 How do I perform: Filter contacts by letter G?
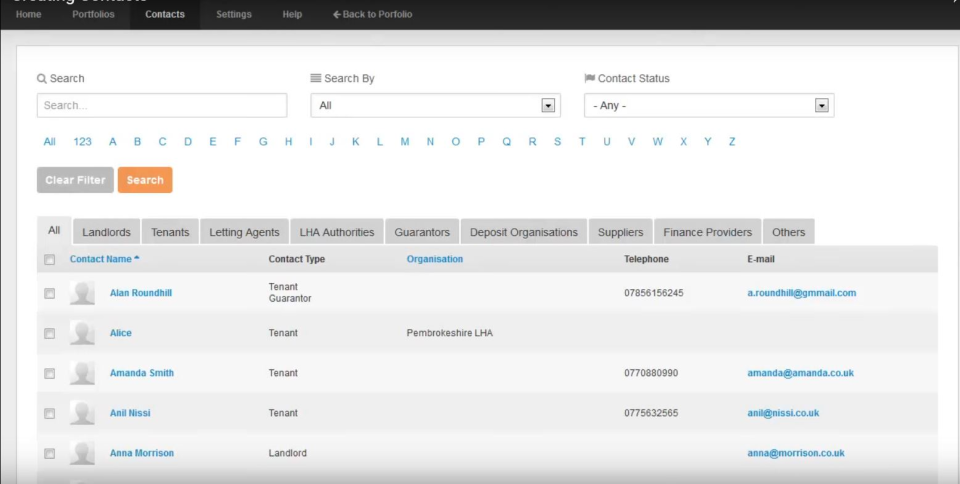point(263,141)
